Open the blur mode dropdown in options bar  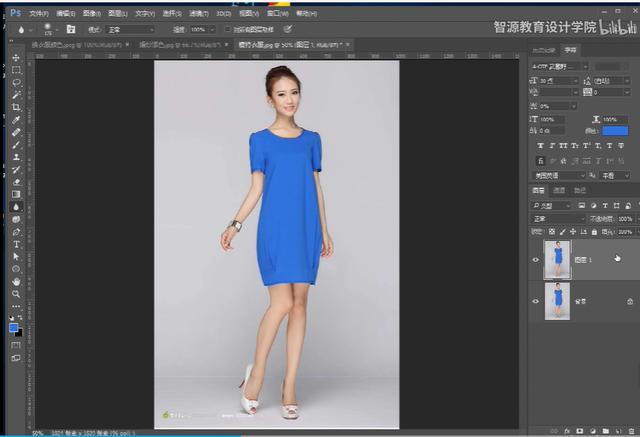click(131, 30)
